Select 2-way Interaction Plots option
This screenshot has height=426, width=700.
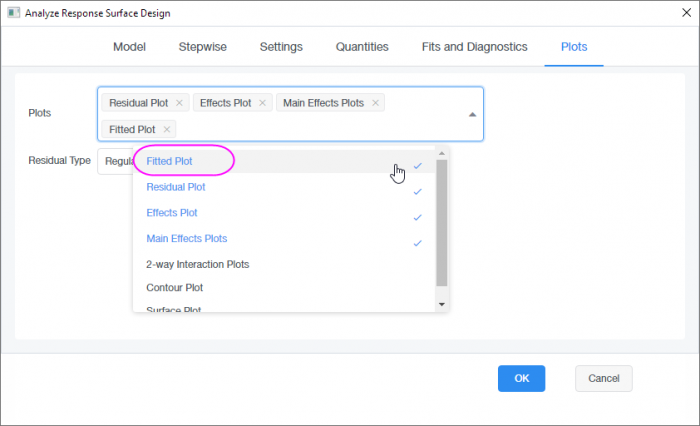click(x=197, y=265)
